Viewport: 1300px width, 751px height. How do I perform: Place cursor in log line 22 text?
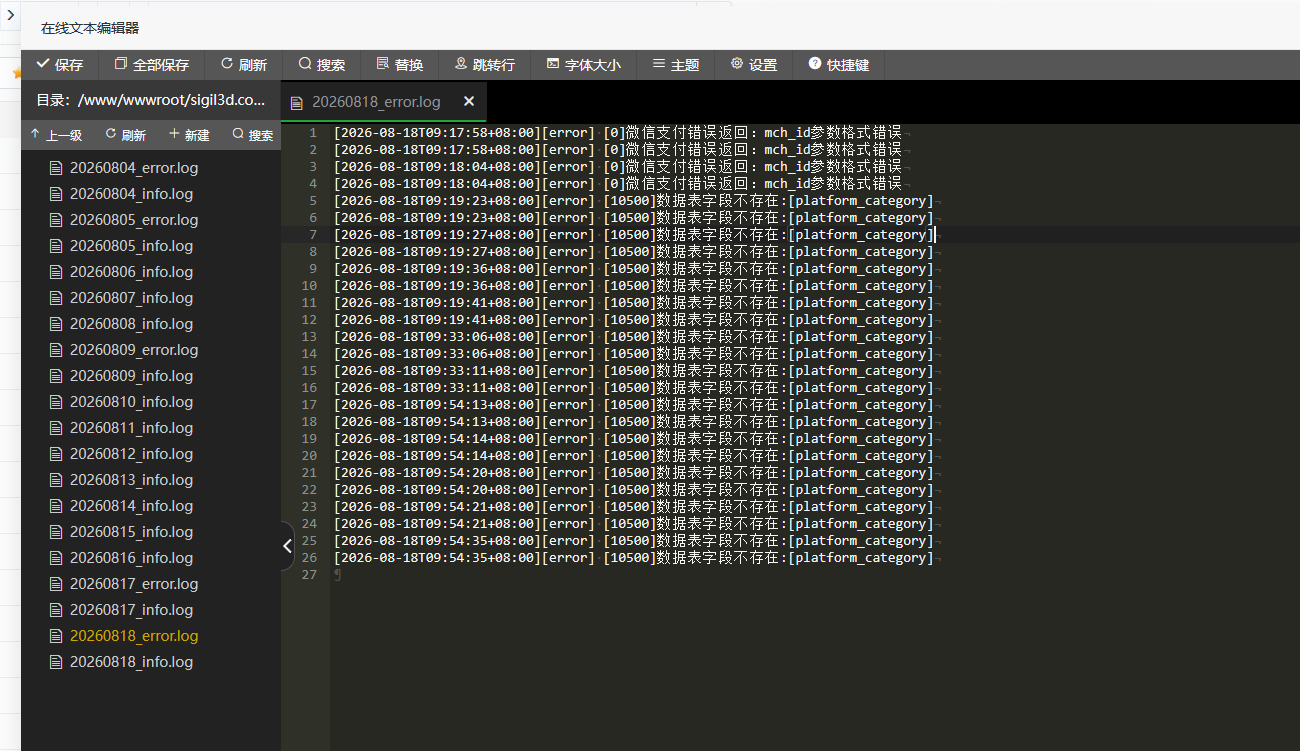point(633,490)
